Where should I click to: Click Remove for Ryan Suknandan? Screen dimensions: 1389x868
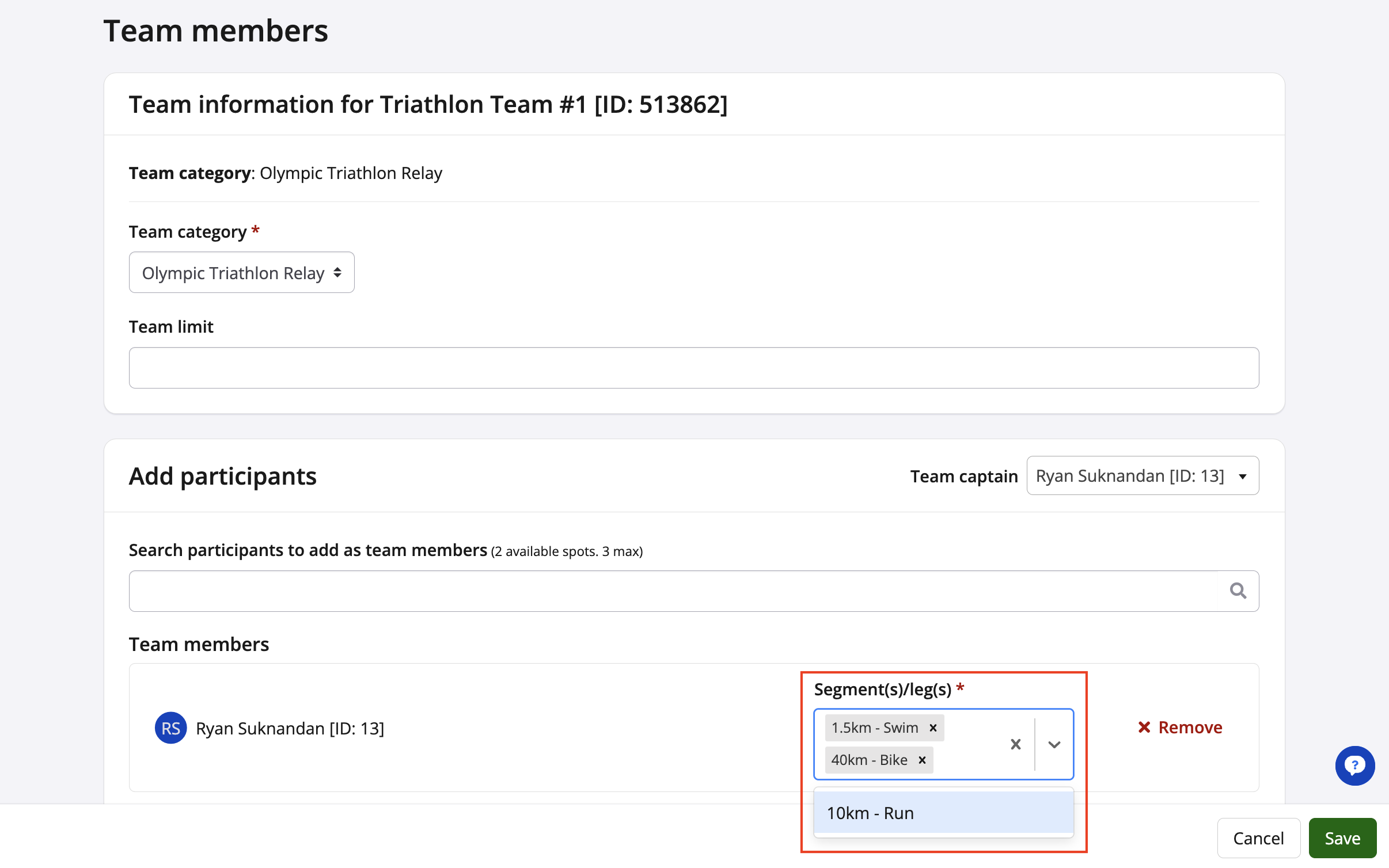point(1180,728)
